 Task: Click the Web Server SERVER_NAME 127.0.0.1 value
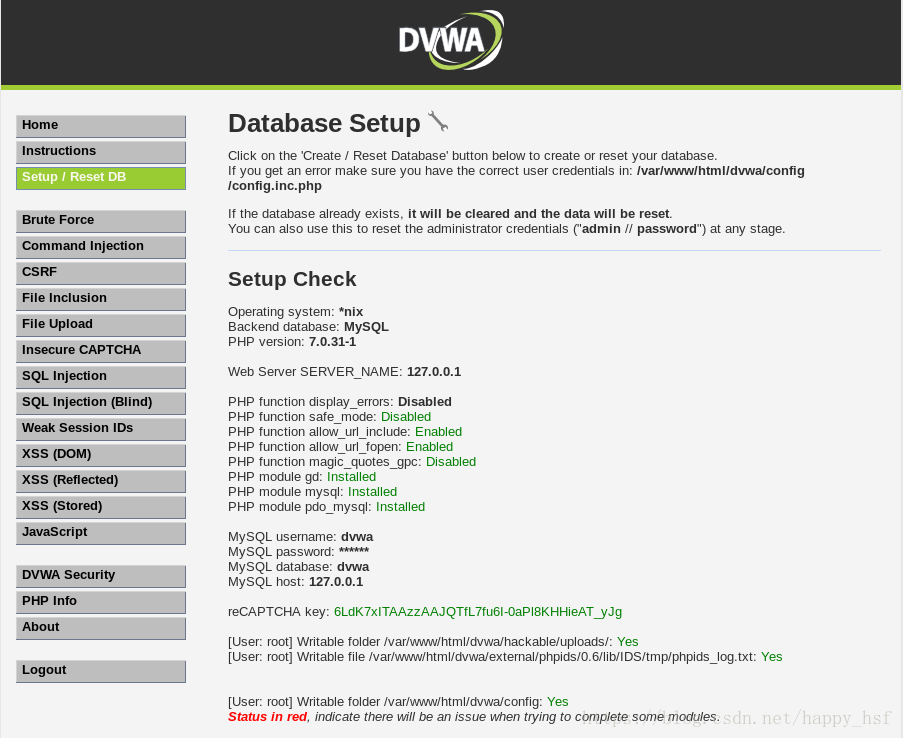[434, 372]
